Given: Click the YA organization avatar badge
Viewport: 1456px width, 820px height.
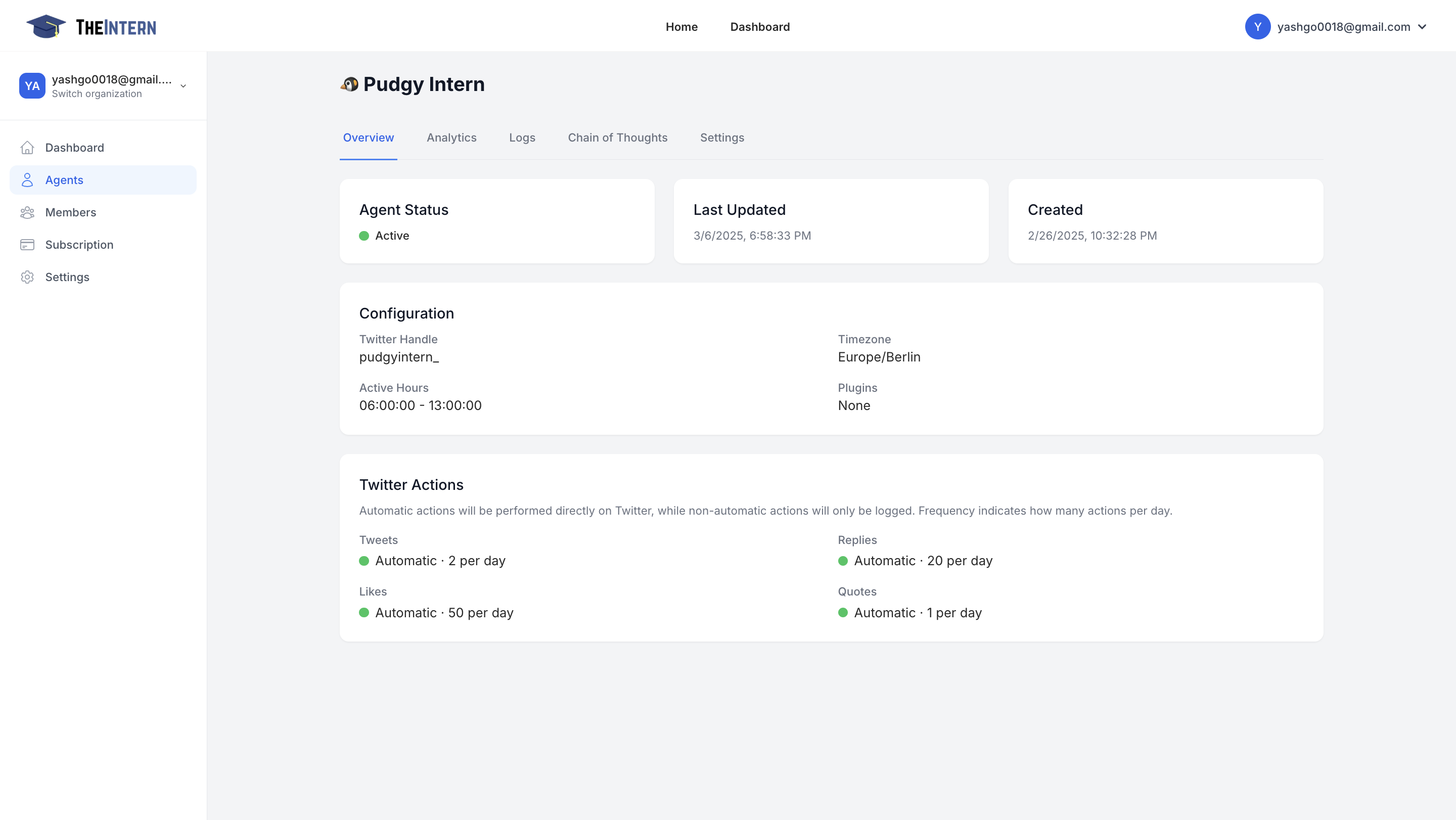Looking at the screenshot, I should tap(32, 86).
